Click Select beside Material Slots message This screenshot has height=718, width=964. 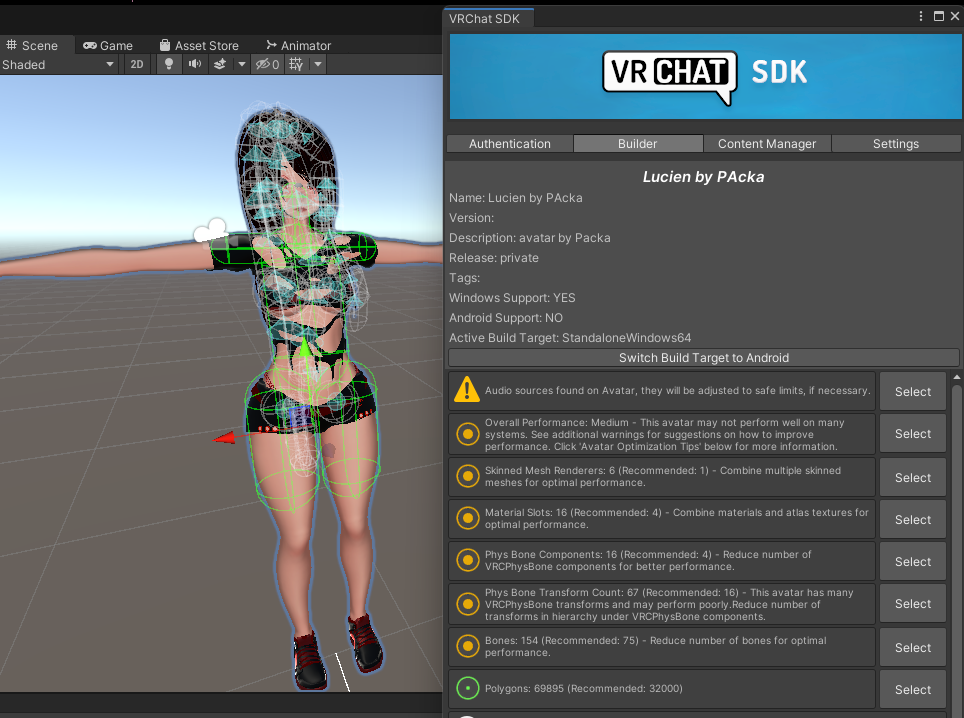pos(913,520)
